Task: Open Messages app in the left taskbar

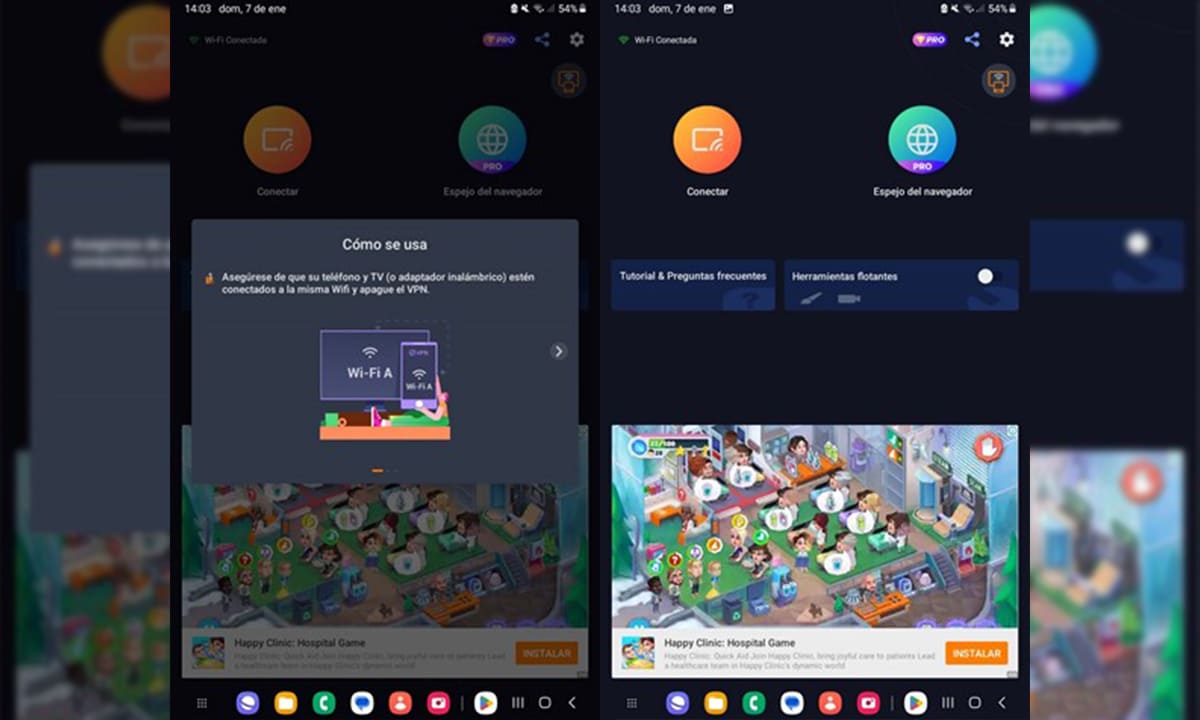Action: [x=362, y=703]
